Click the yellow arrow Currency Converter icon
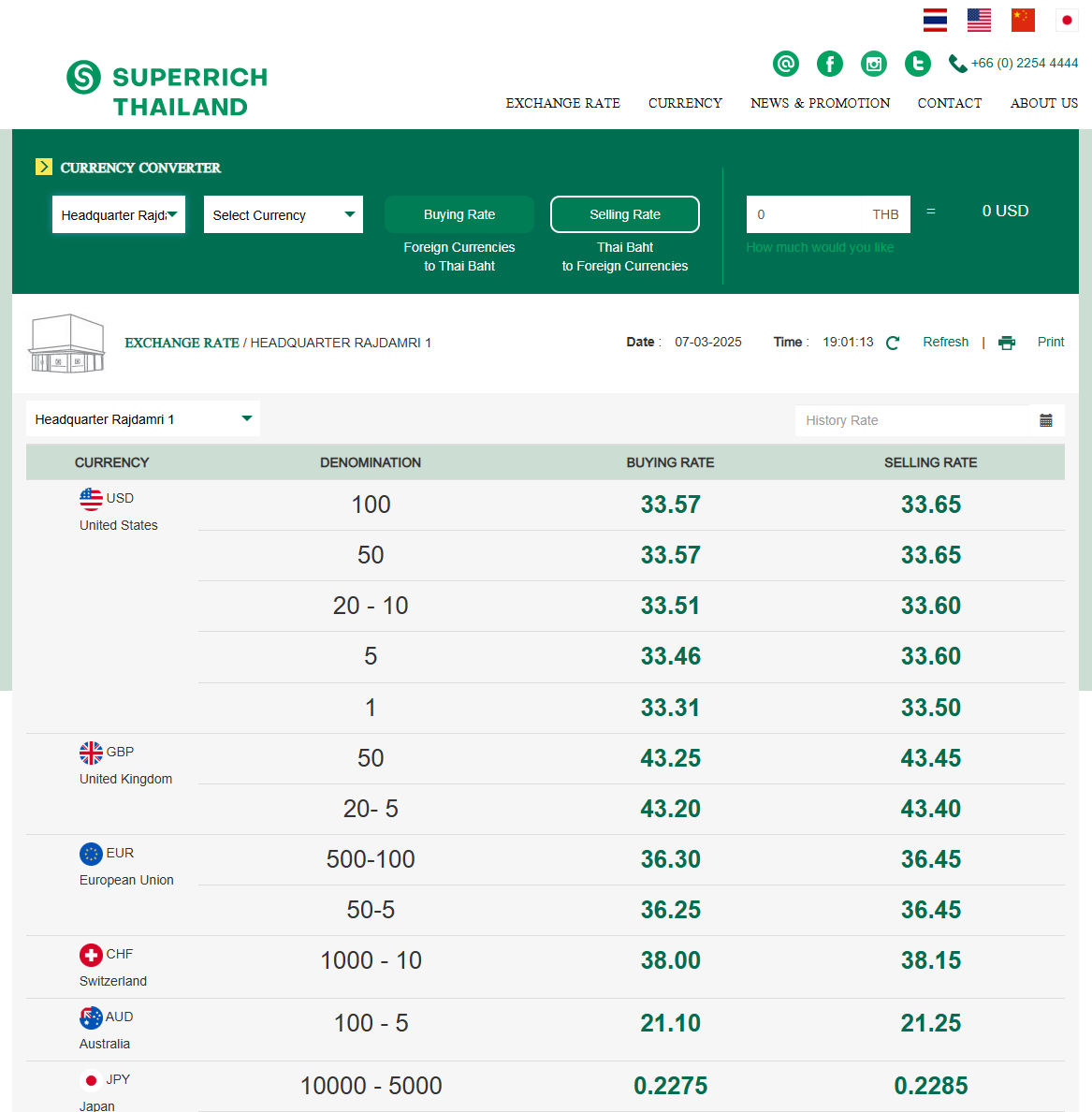1092x1112 pixels. pyautogui.click(x=44, y=167)
